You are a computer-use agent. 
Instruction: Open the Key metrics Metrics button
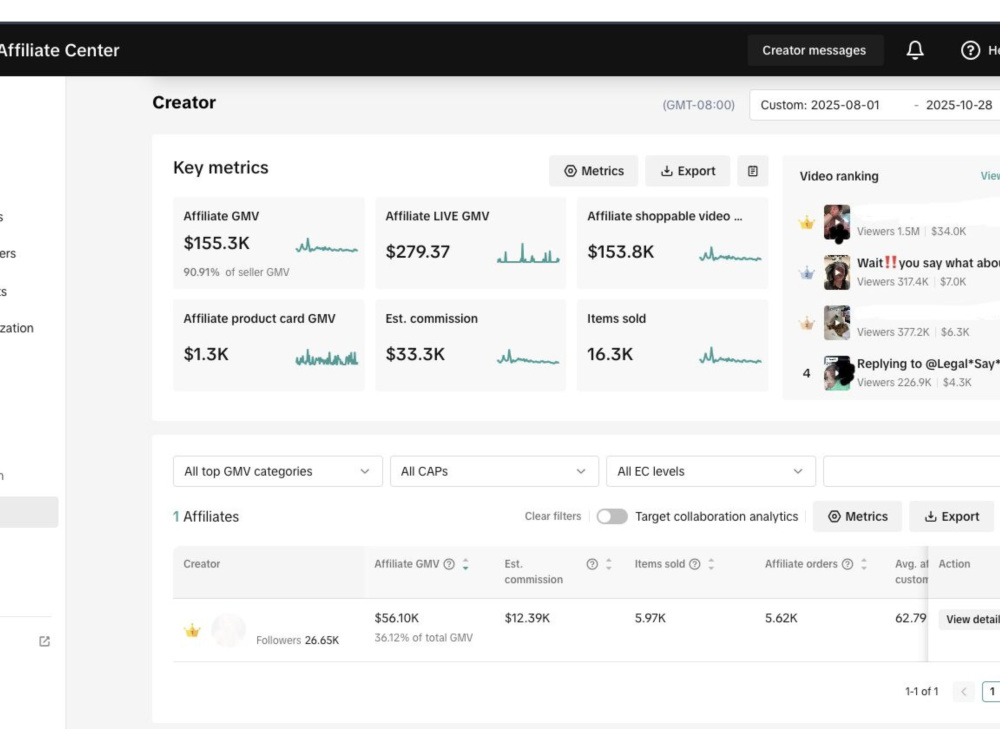coord(593,171)
